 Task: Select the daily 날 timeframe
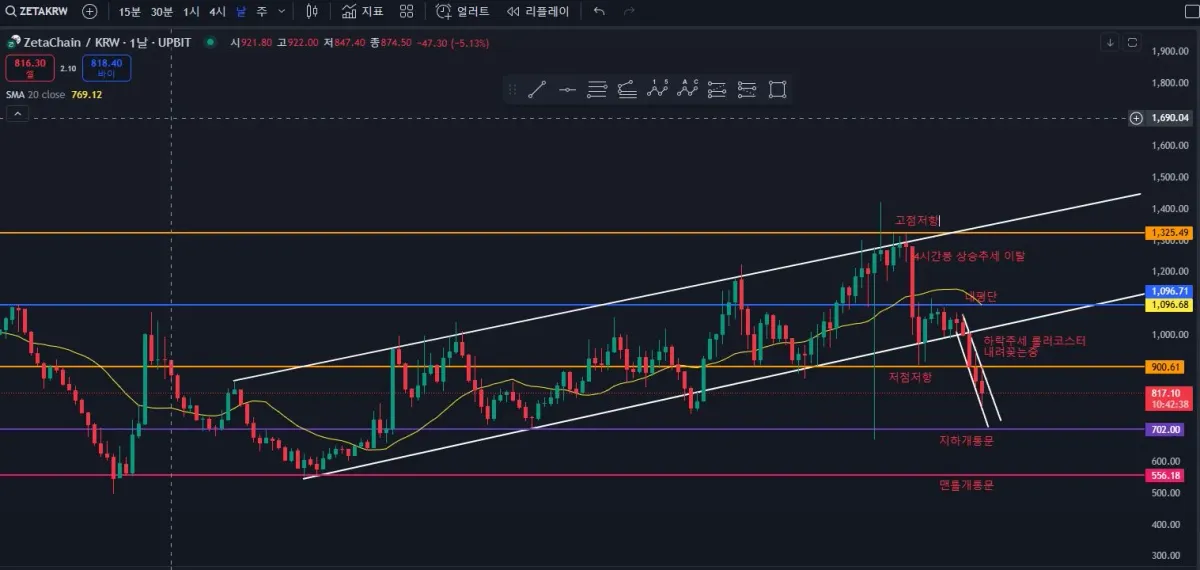pyautogui.click(x=240, y=11)
